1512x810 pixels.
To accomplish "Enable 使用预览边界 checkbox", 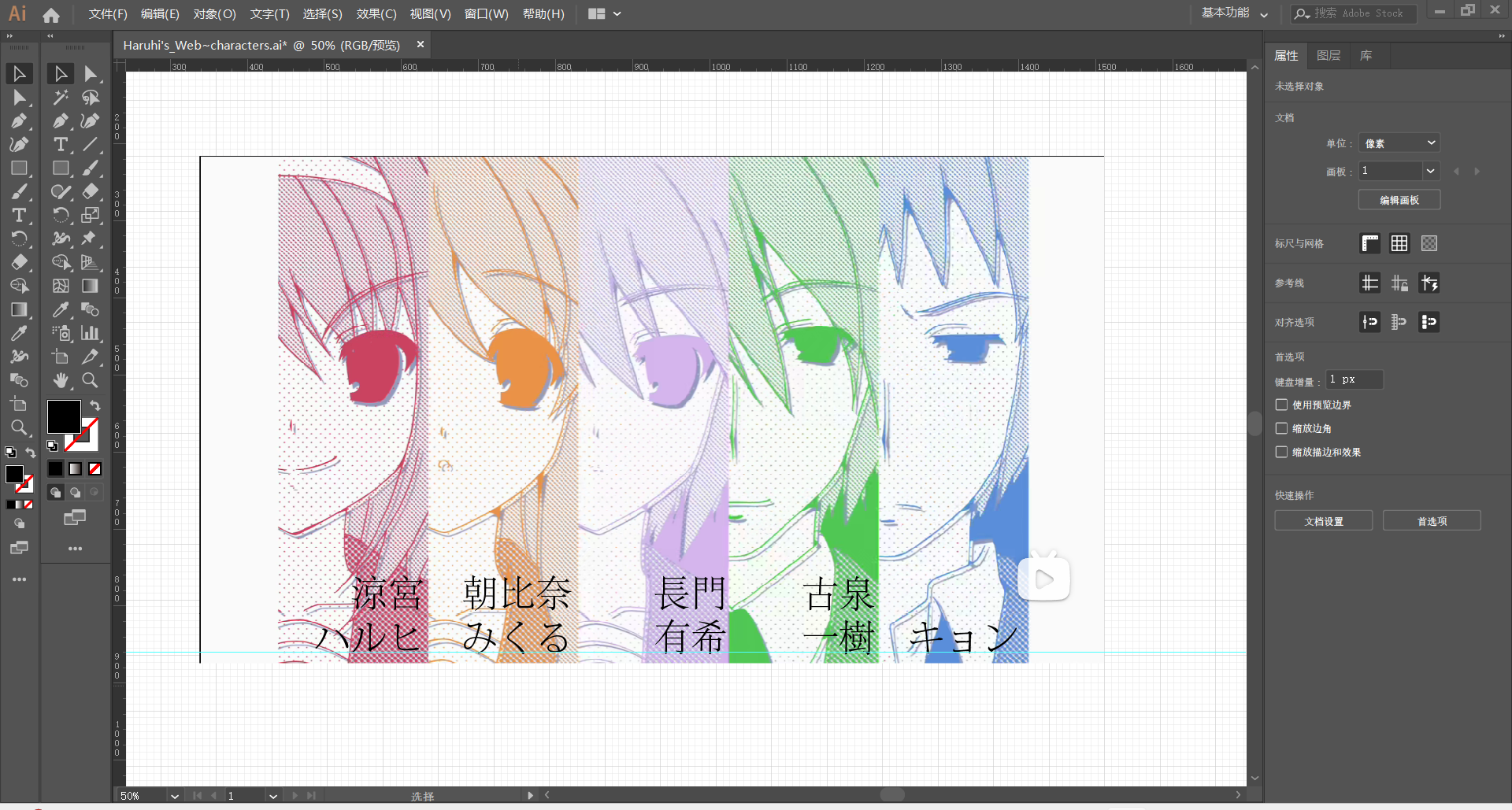I will [x=1282, y=405].
